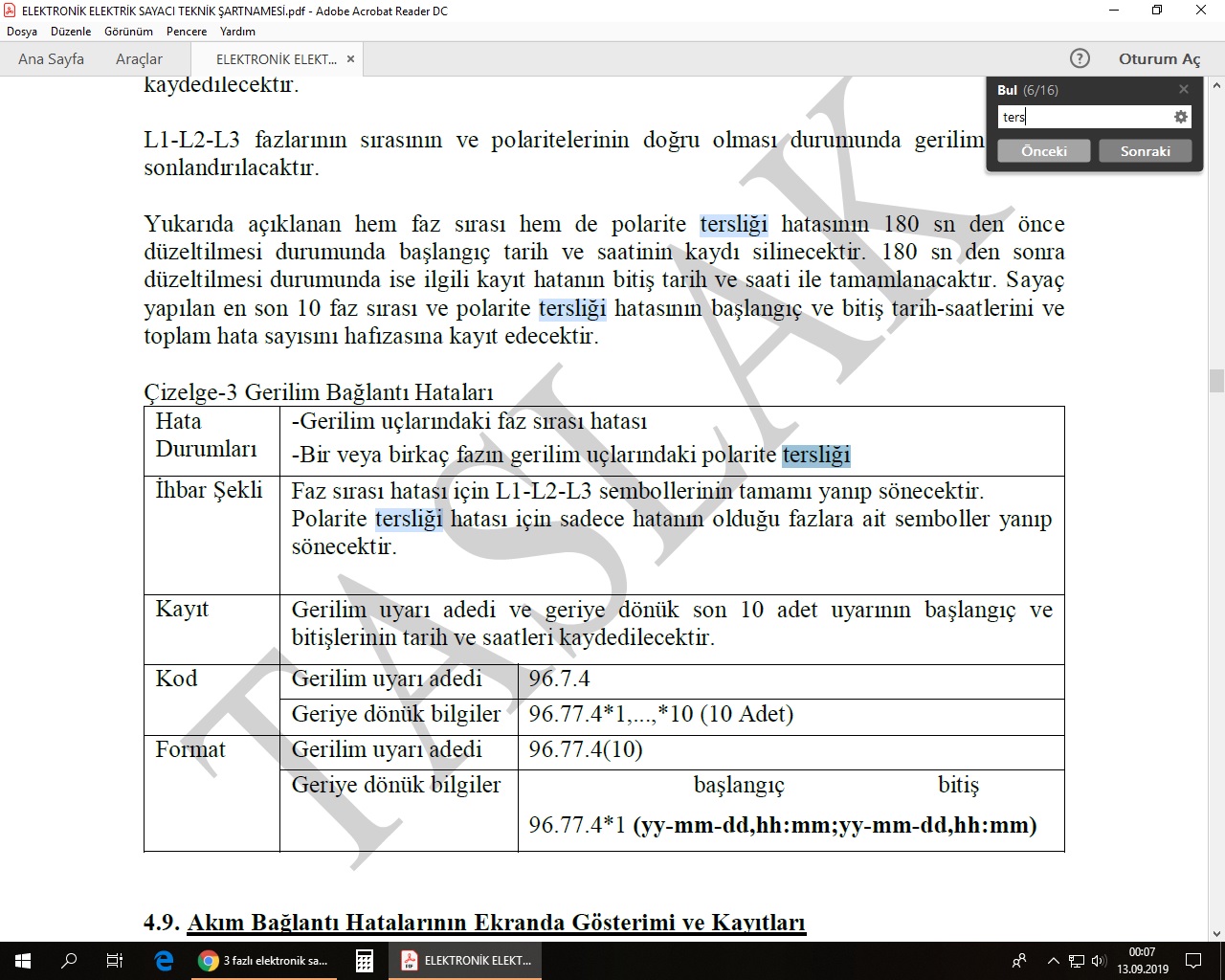
Task: Click Önceki to find previous match
Action: click(1044, 151)
